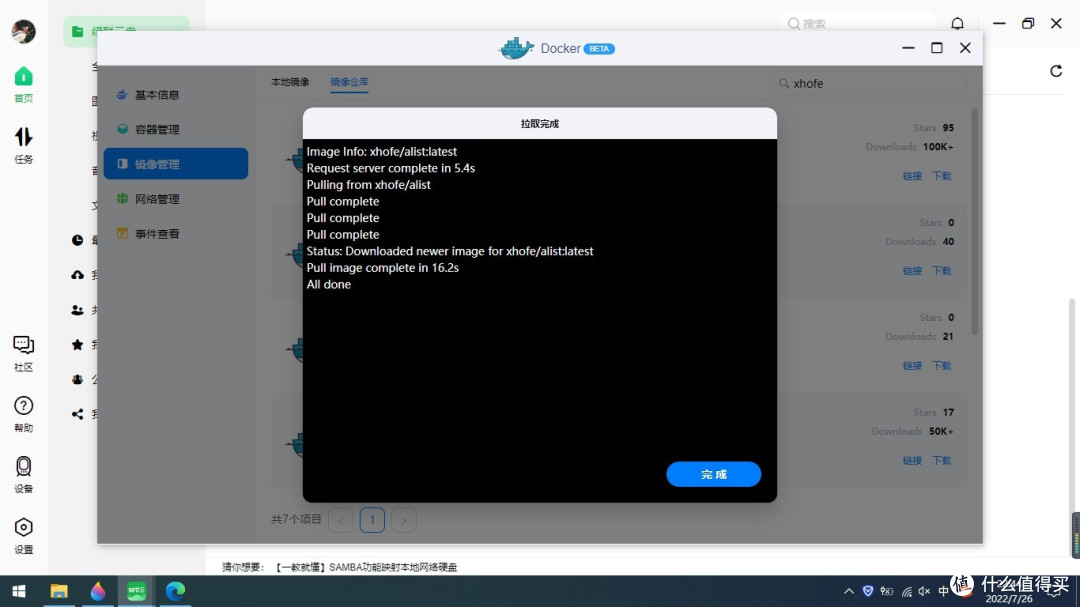The height and width of the screenshot is (607, 1080).
Task: Click the refresh icon at top right
Action: 1057,71
